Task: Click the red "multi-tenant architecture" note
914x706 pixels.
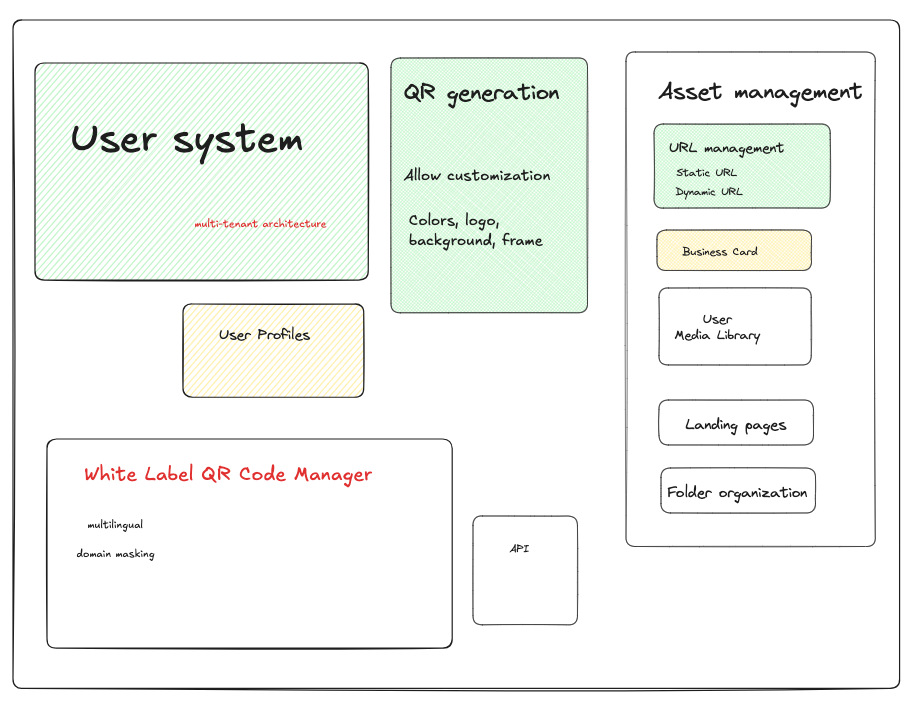Action: (x=260, y=224)
